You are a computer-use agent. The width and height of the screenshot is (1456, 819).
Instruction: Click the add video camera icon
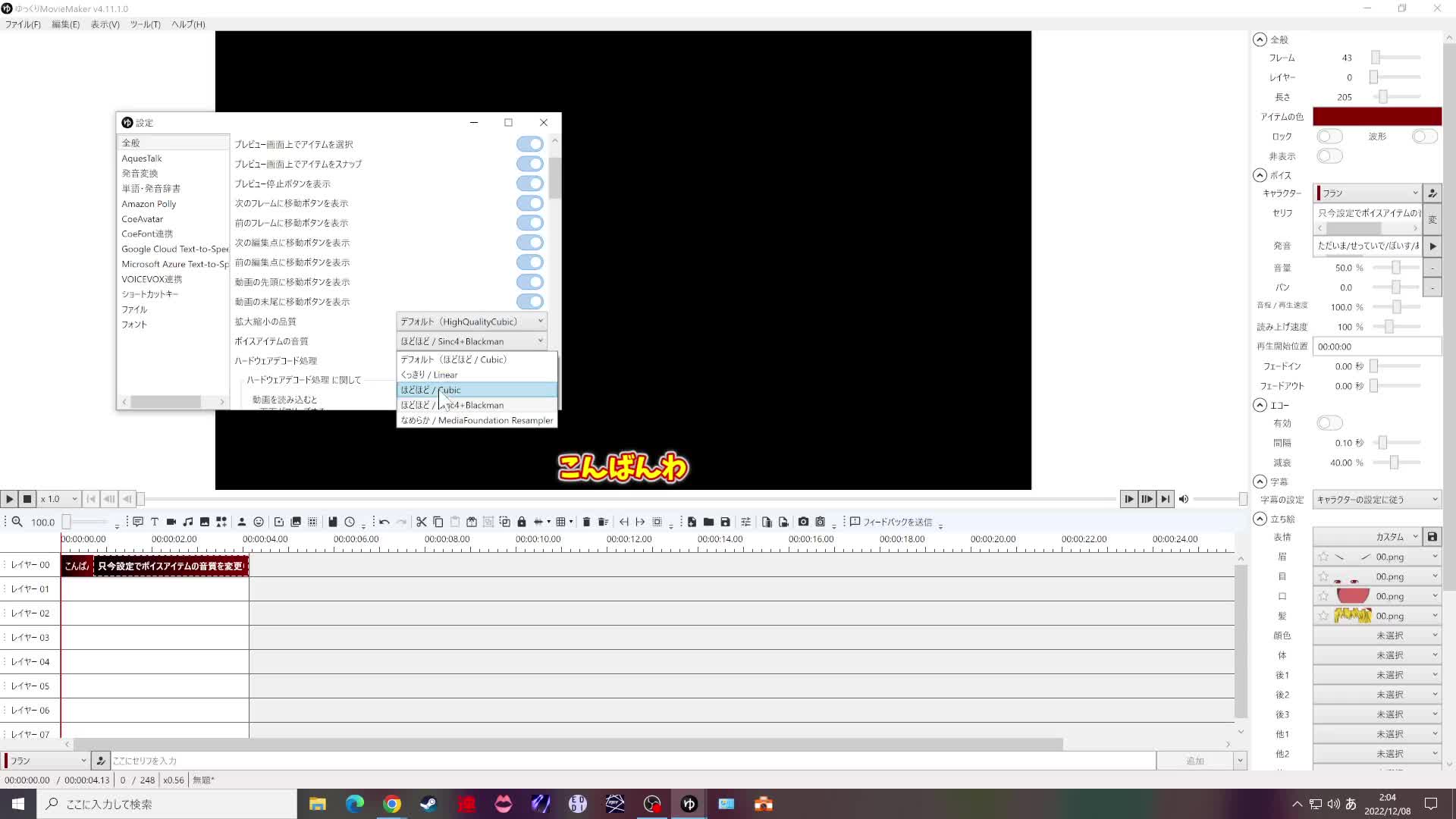(171, 522)
